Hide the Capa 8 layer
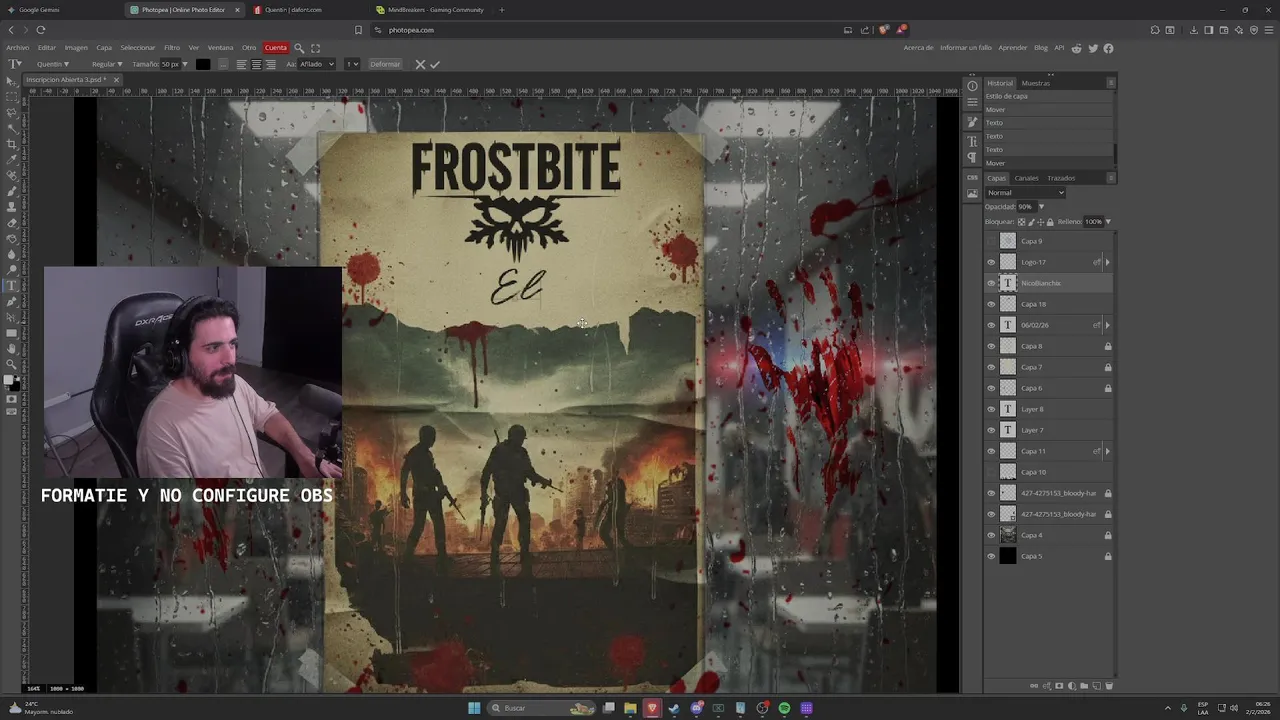 (x=991, y=346)
